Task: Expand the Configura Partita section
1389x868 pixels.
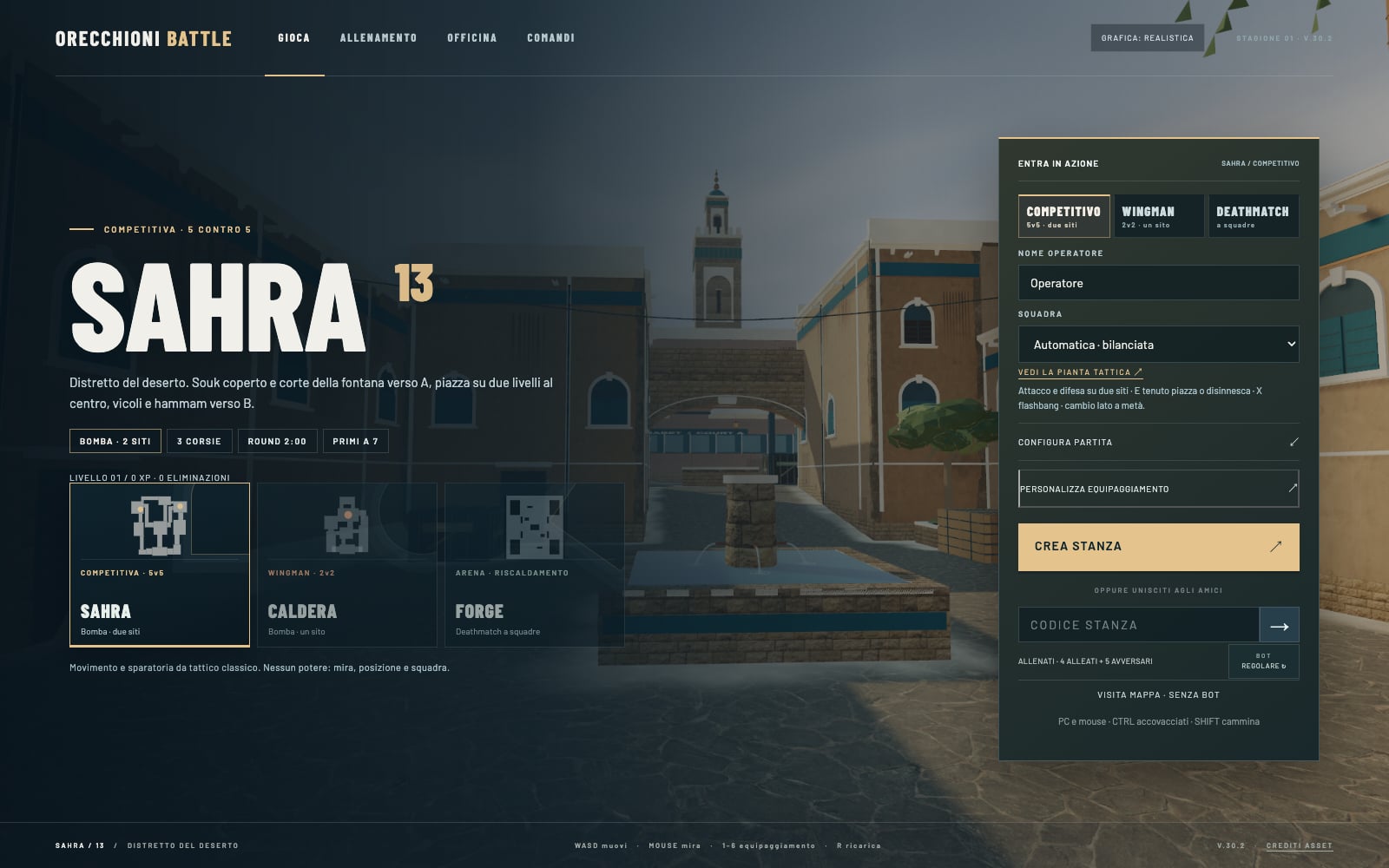Action: [x=1158, y=442]
